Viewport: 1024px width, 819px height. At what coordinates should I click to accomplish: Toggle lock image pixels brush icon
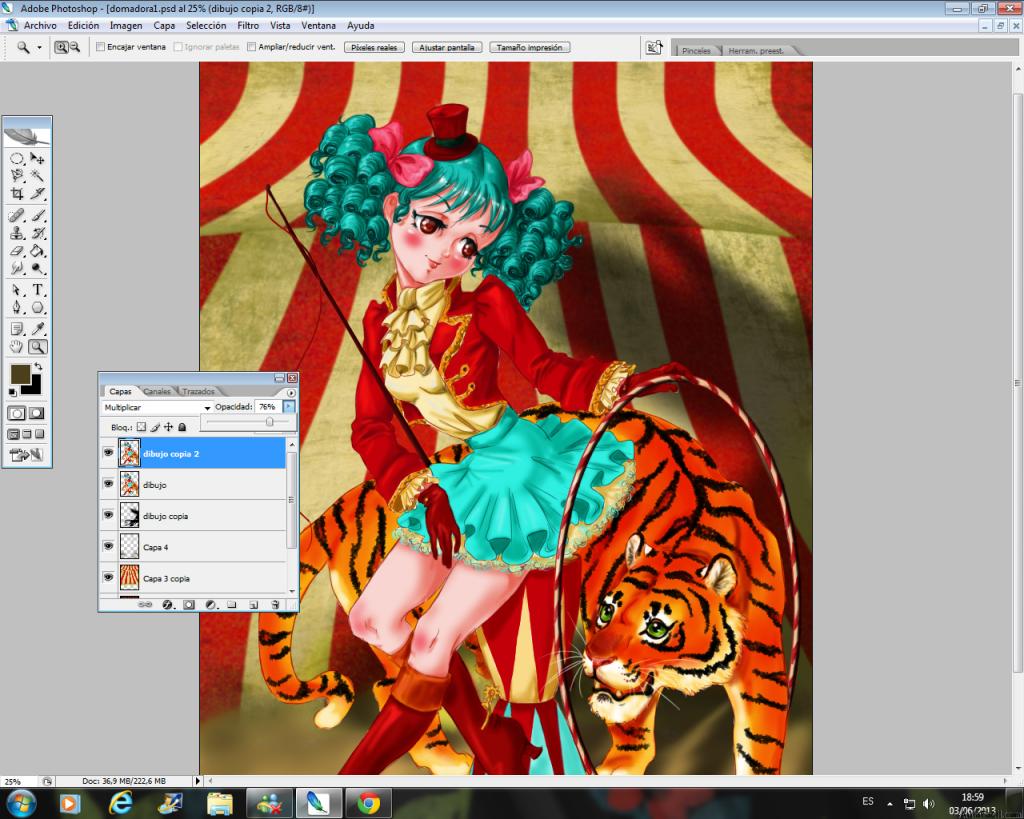pyautogui.click(x=155, y=427)
